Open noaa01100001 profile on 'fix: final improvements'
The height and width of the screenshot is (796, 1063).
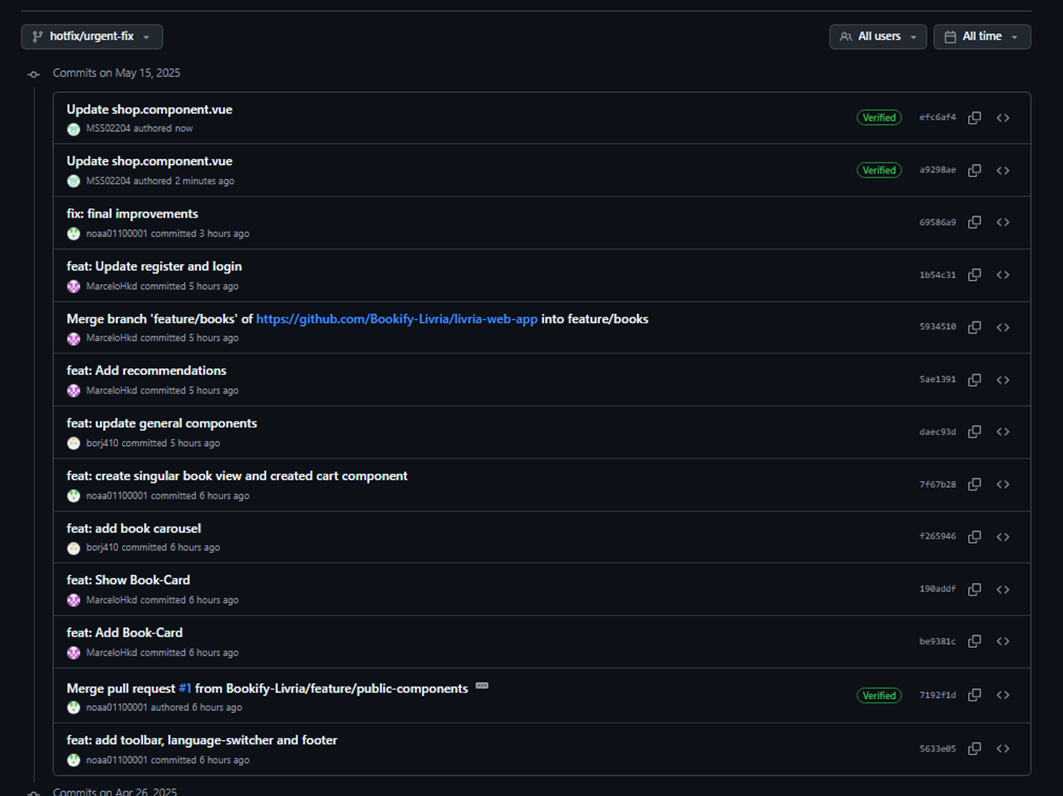pos(117,233)
